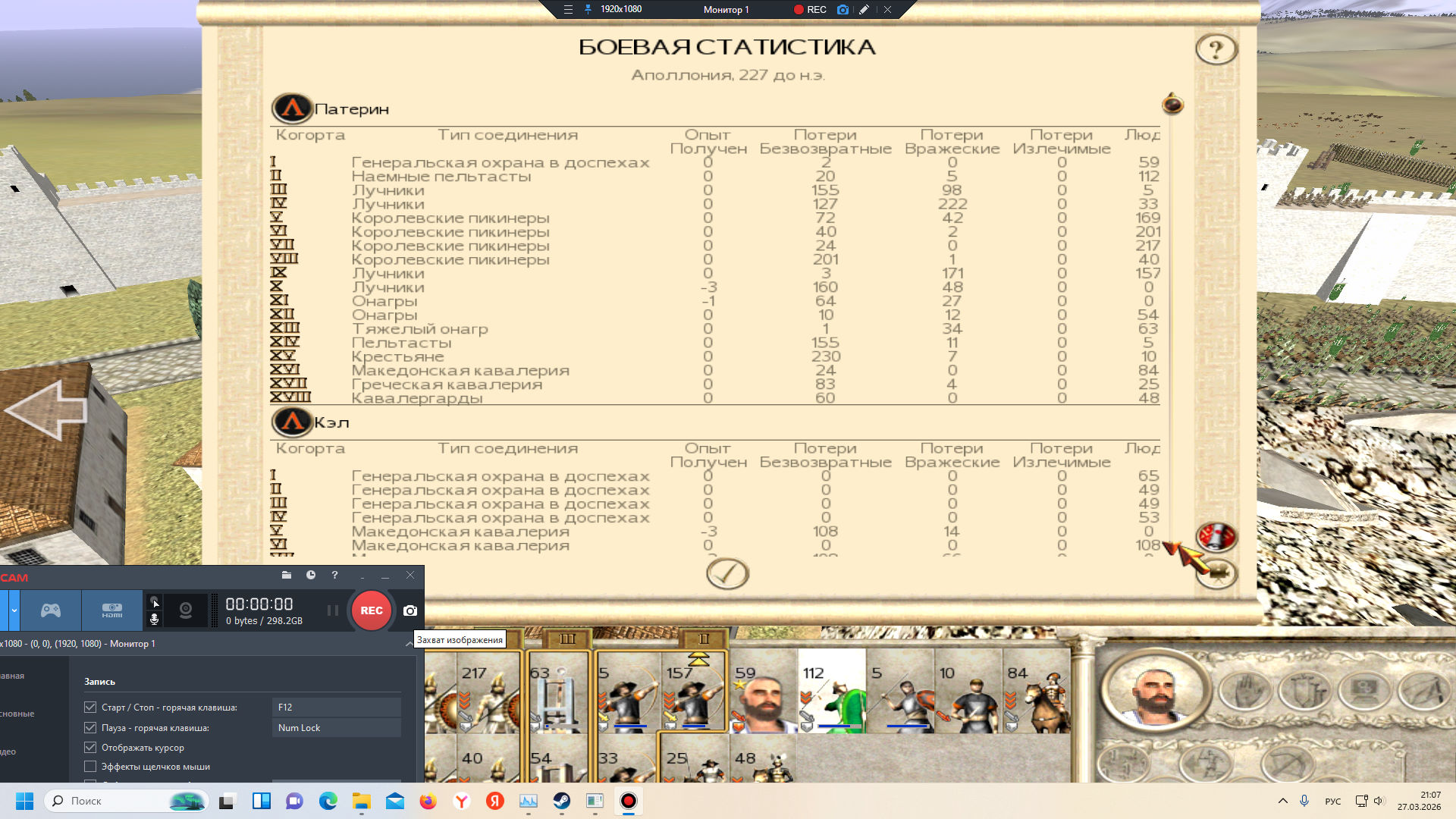The width and height of the screenshot is (1456, 819).
Task: Uncheck Старт / Стоп hotkey checkbox
Action: [90, 707]
